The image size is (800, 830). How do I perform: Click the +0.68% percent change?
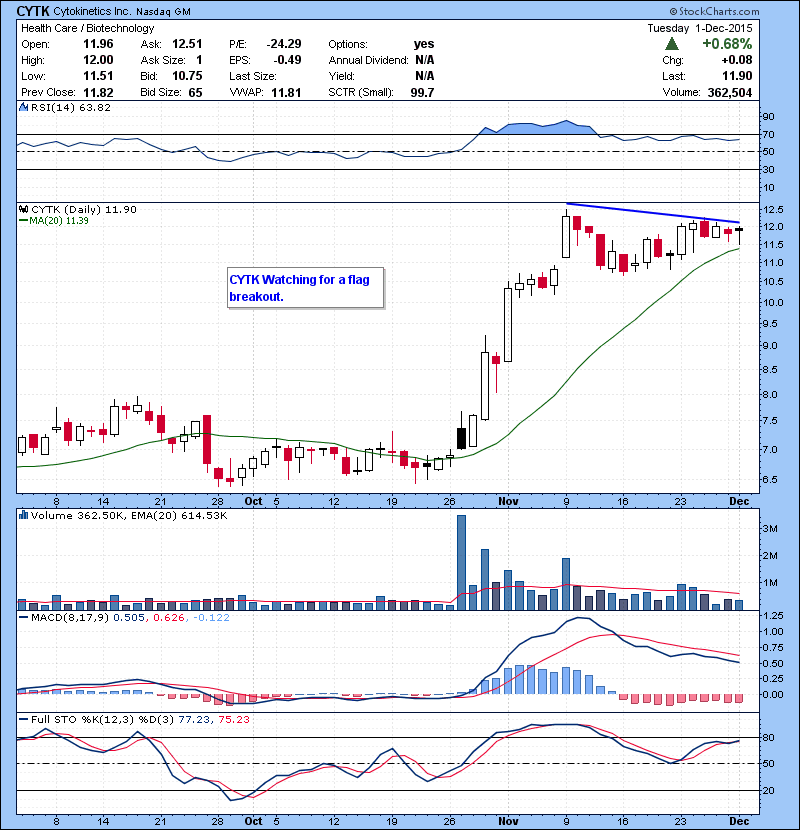727,44
